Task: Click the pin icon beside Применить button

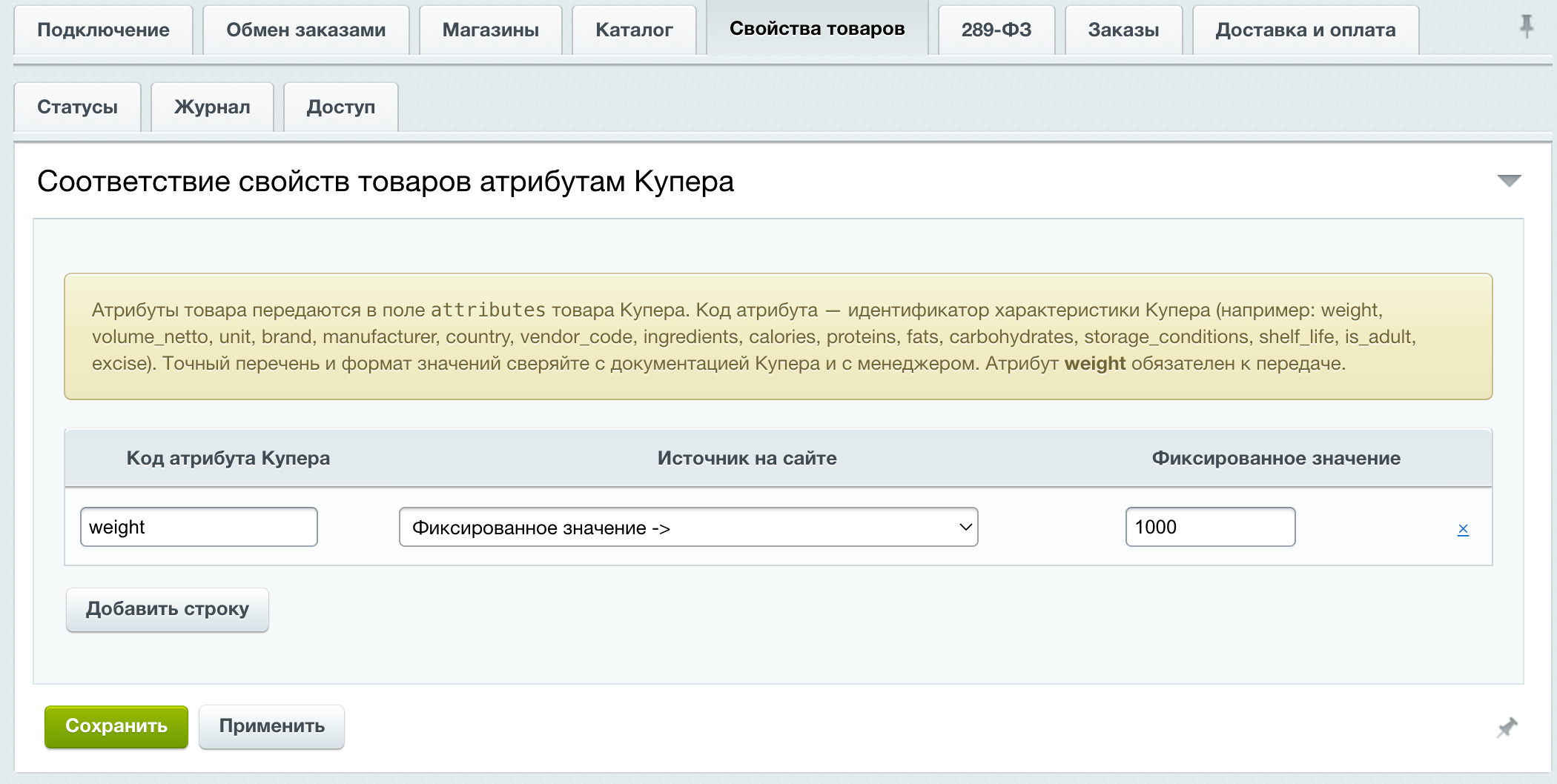Action: pyautogui.click(x=1507, y=727)
